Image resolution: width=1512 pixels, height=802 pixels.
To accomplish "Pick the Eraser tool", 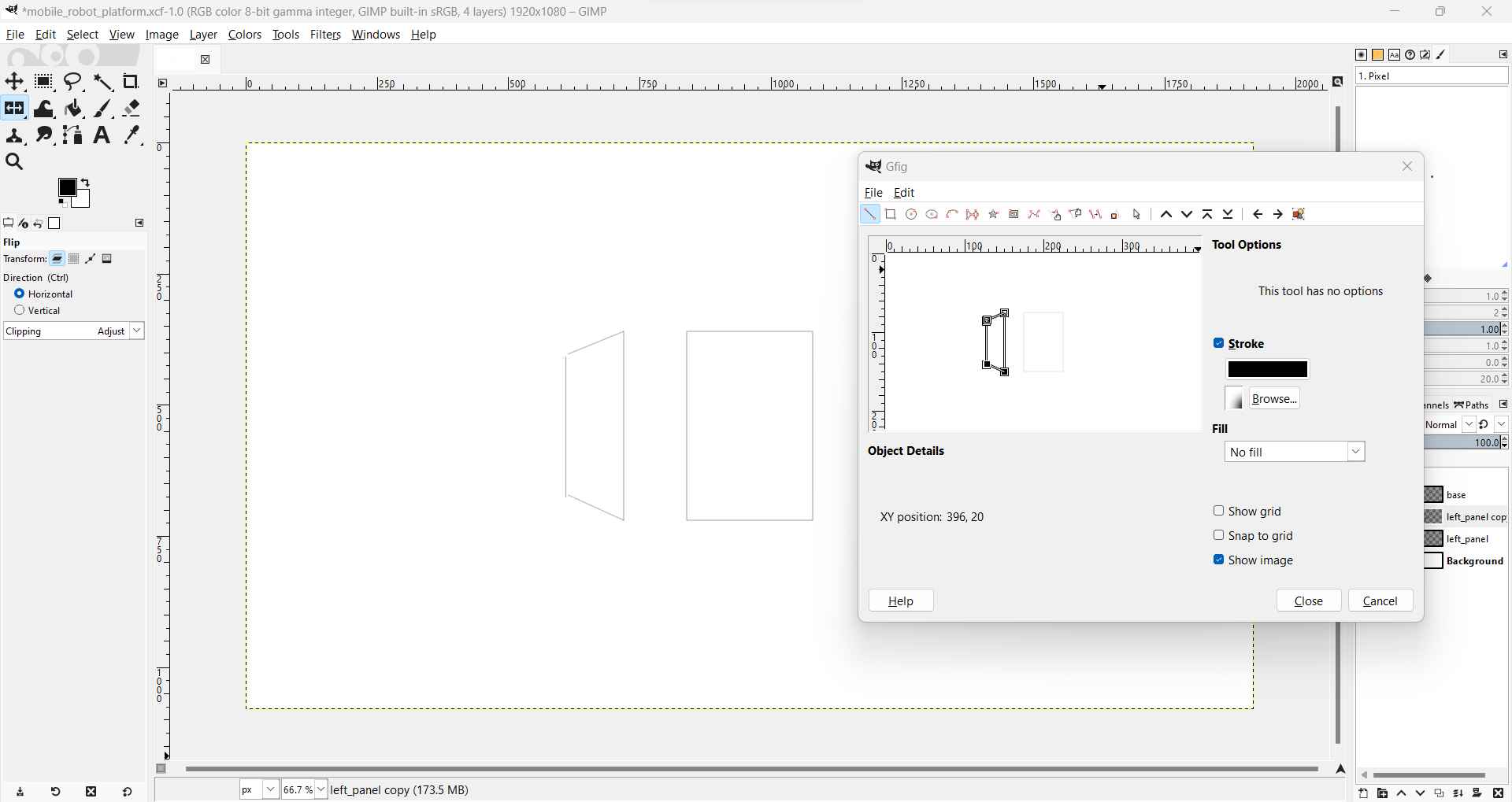I will (x=132, y=109).
